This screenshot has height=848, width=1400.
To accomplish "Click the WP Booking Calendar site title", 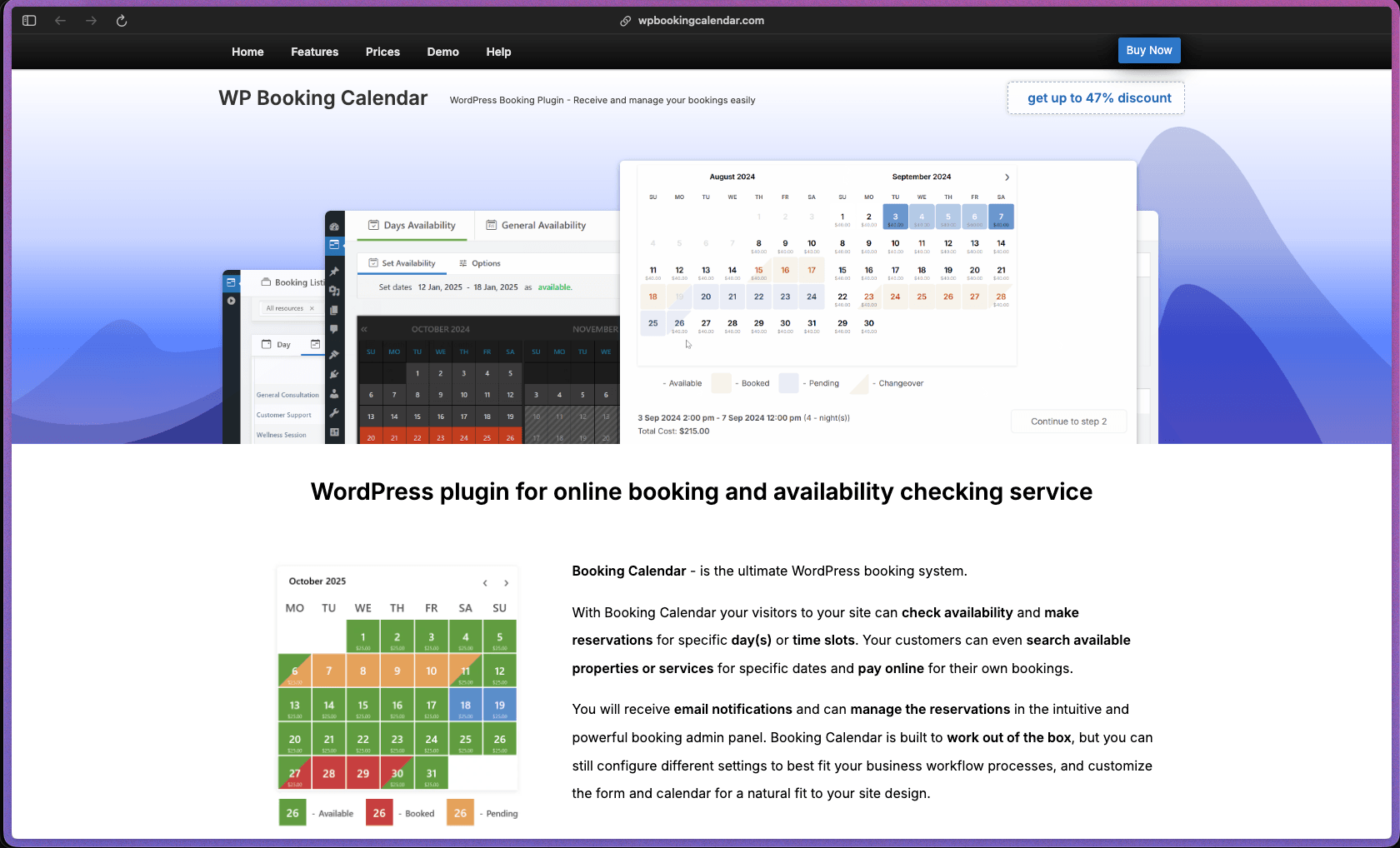I will 322,98.
